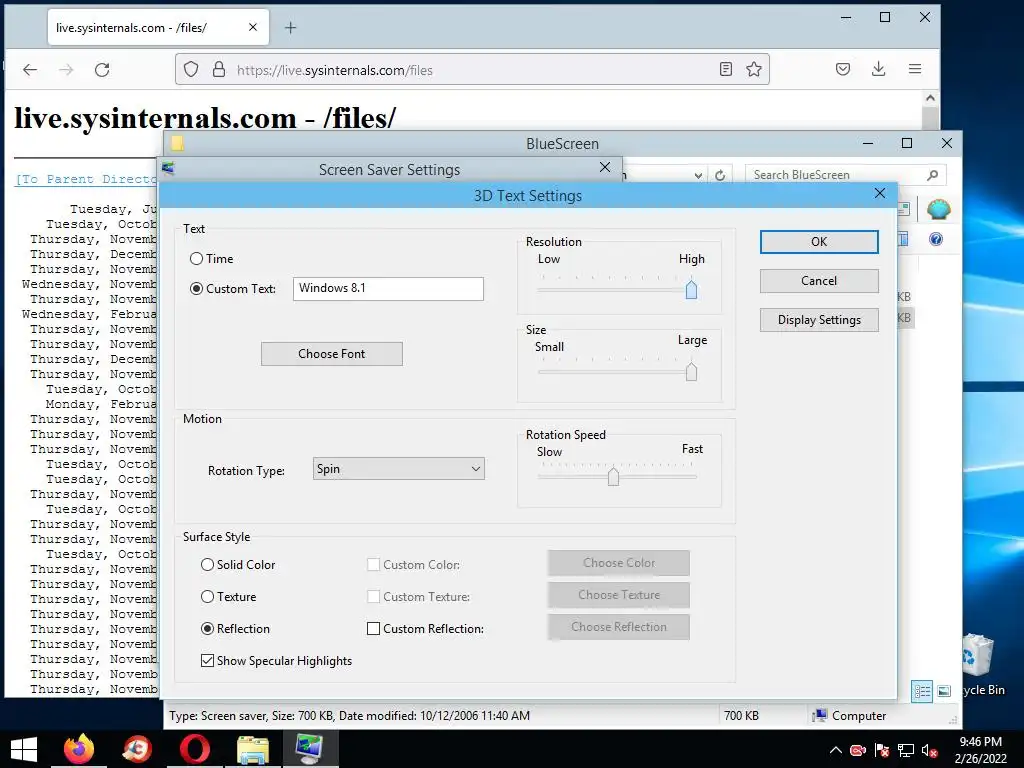Choose Solid Color surface style

pyautogui.click(x=207, y=564)
